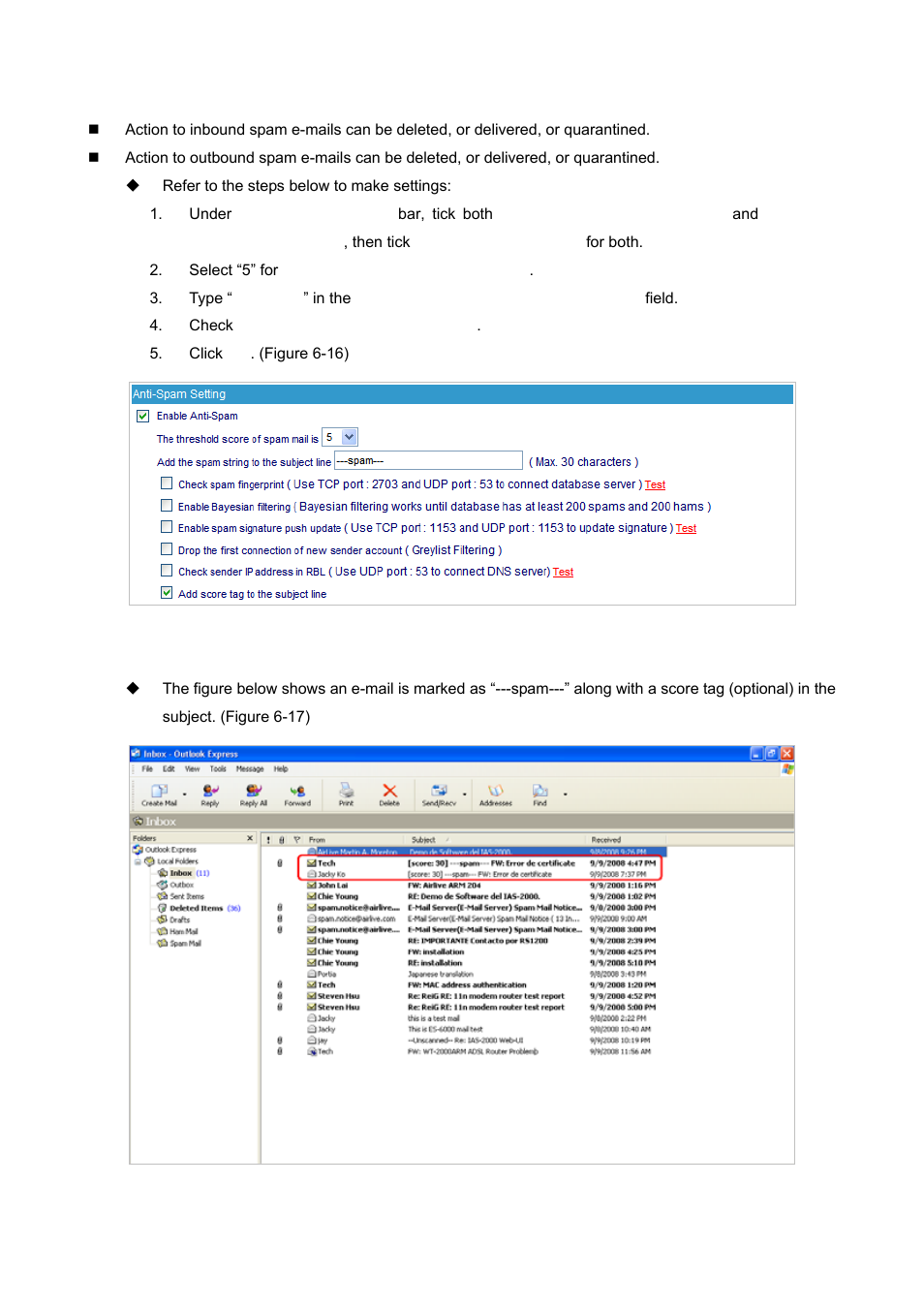Click the Forward toolbar icon
Image resolution: width=924 pixels, height=1308 pixels.
click(297, 794)
